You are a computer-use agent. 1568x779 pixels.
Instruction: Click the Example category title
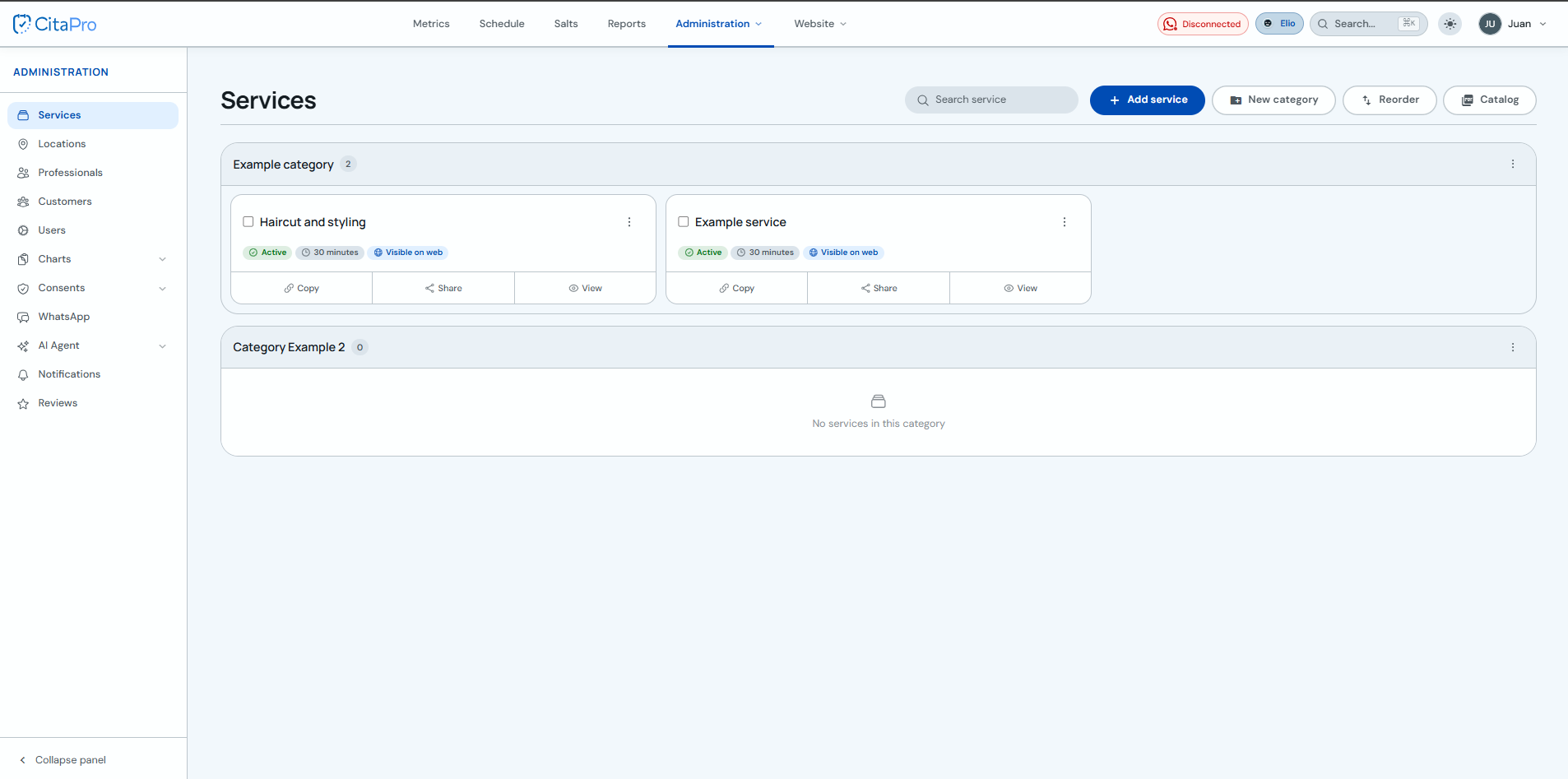(283, 165)
